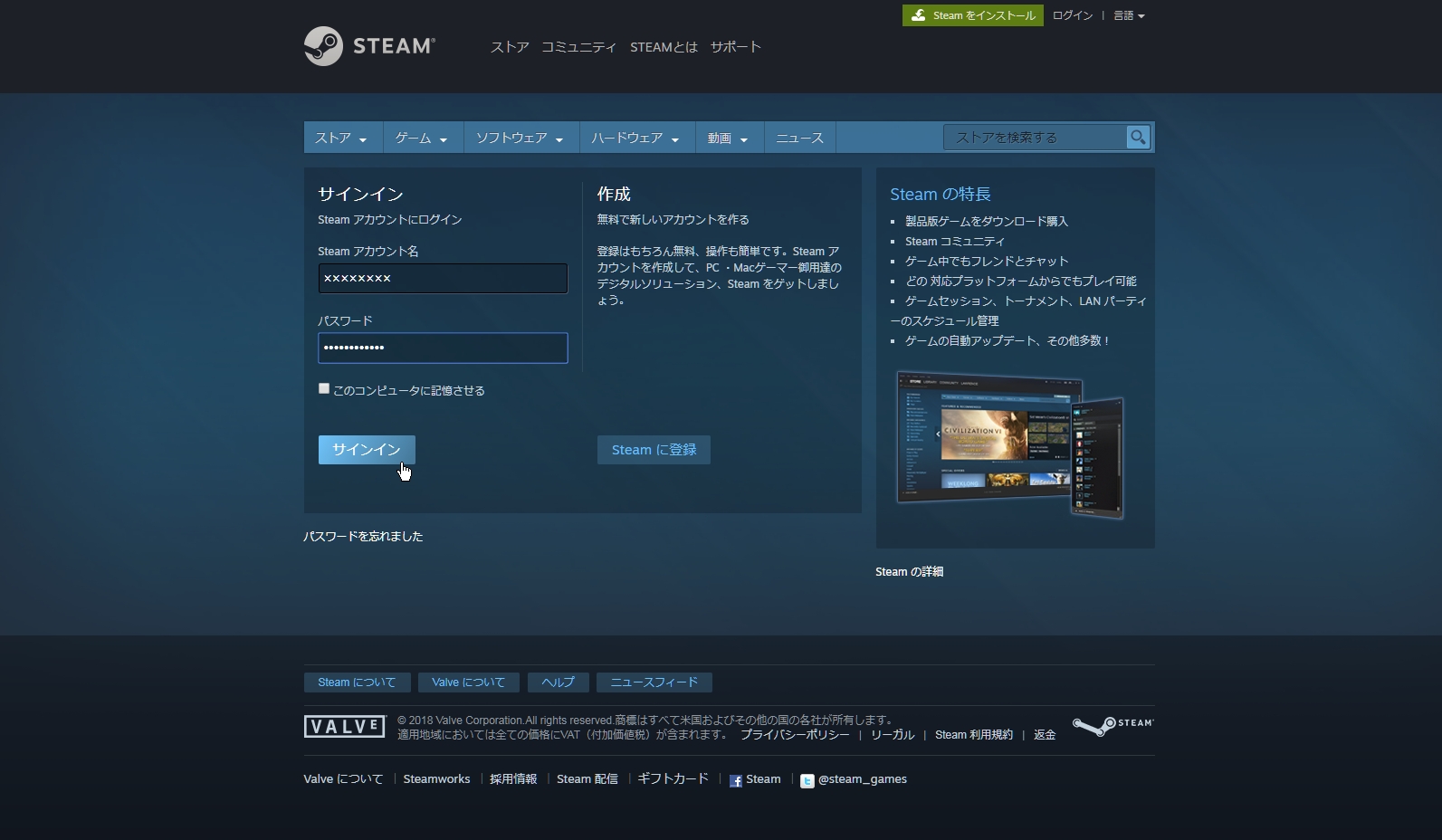Open the 採用情報 link
The height and width of the screenshot is (840, 1442).
coord(513,779)
